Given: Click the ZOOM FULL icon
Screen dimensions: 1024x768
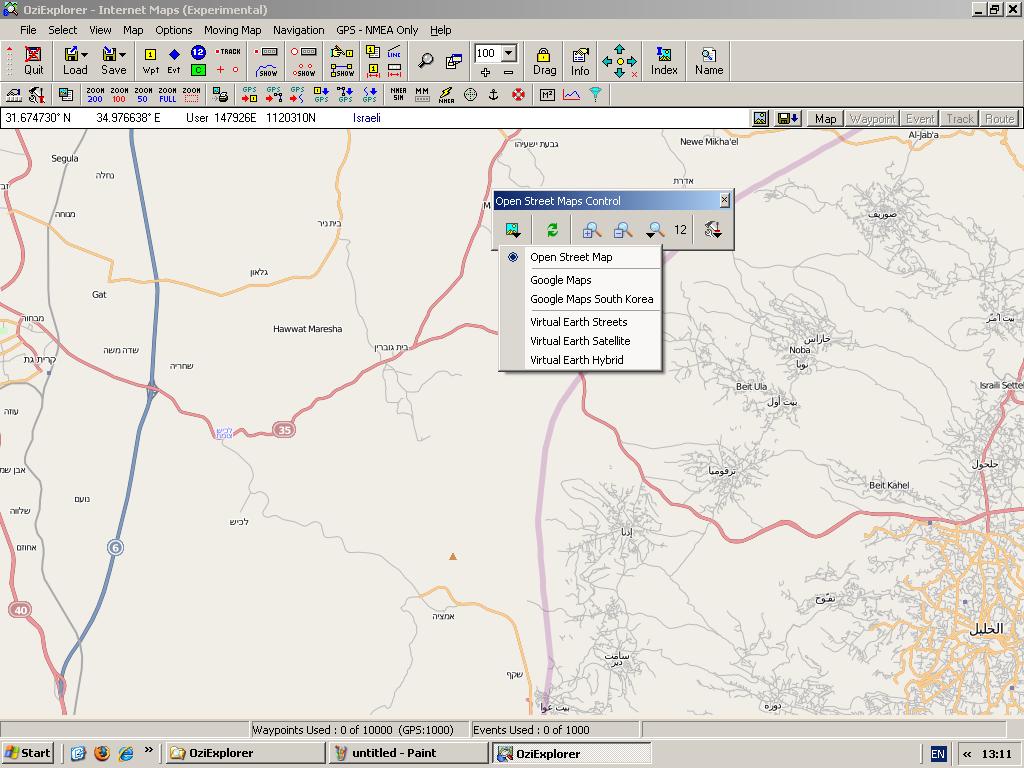Looking at the screenshot, I should [x=167, y=95].
